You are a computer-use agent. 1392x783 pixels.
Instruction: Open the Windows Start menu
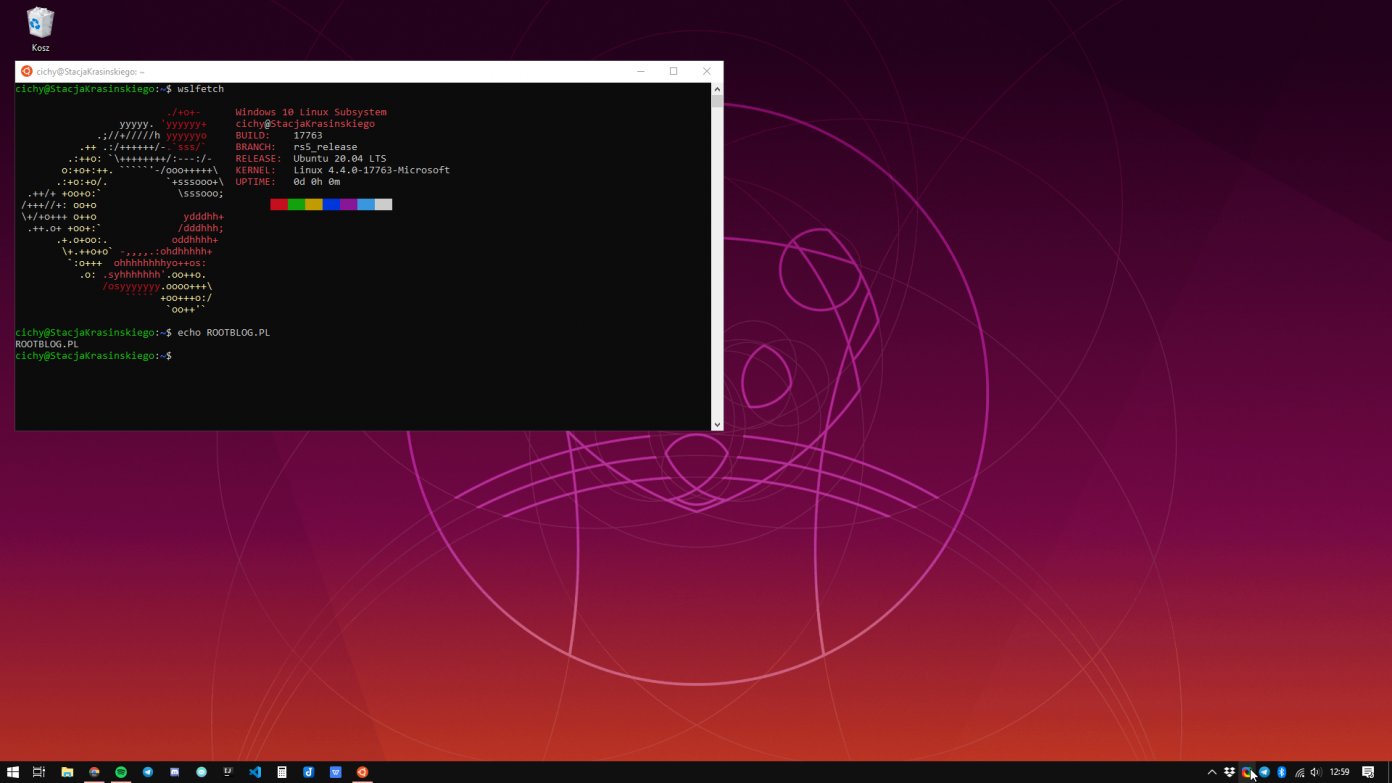point(13,772)
